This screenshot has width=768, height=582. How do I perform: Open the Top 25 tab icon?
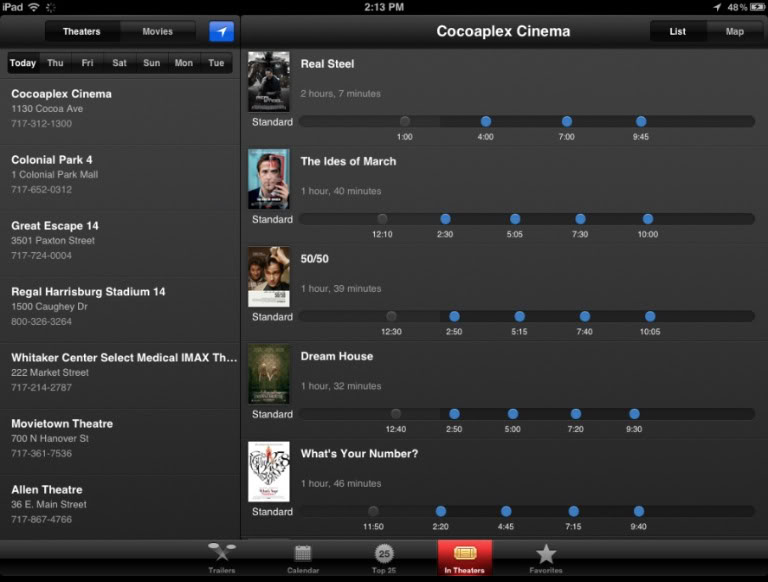[384, 554]
